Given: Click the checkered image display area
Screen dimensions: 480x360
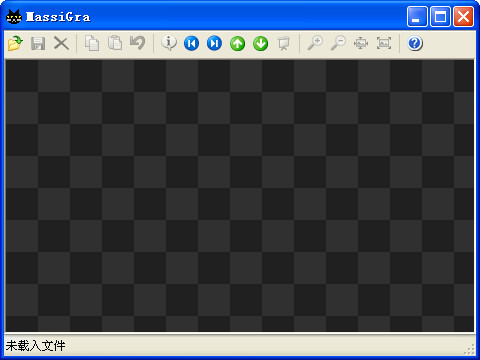Looking at the screenshot, I should [x=240, y=196].
